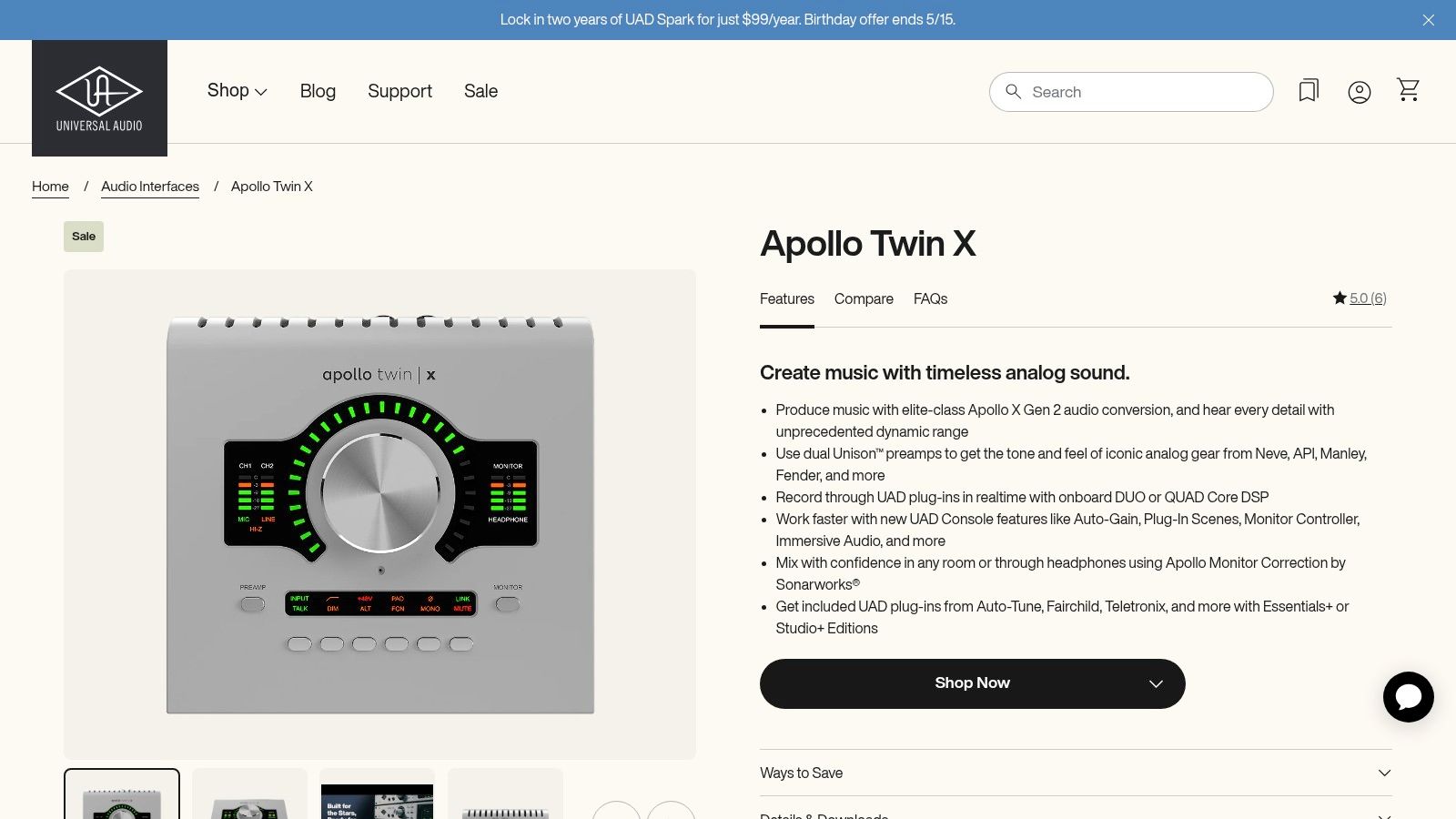The width and height of the screenshot is (1456, 819).
Task: Go to the Blog page
Action: [318, 91]
